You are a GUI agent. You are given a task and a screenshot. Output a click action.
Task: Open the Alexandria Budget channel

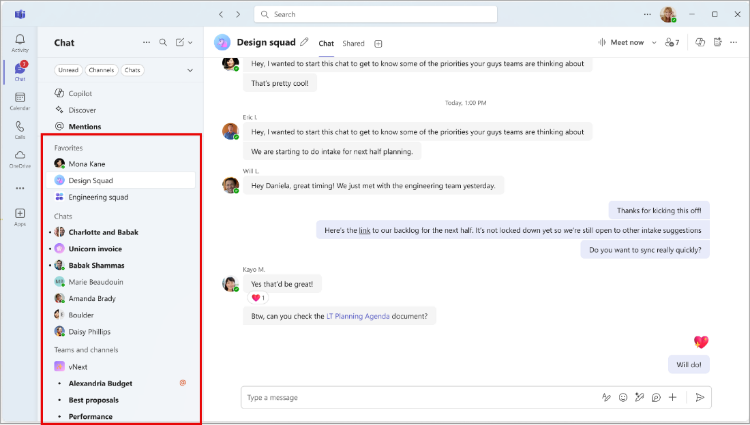point(121,383)
